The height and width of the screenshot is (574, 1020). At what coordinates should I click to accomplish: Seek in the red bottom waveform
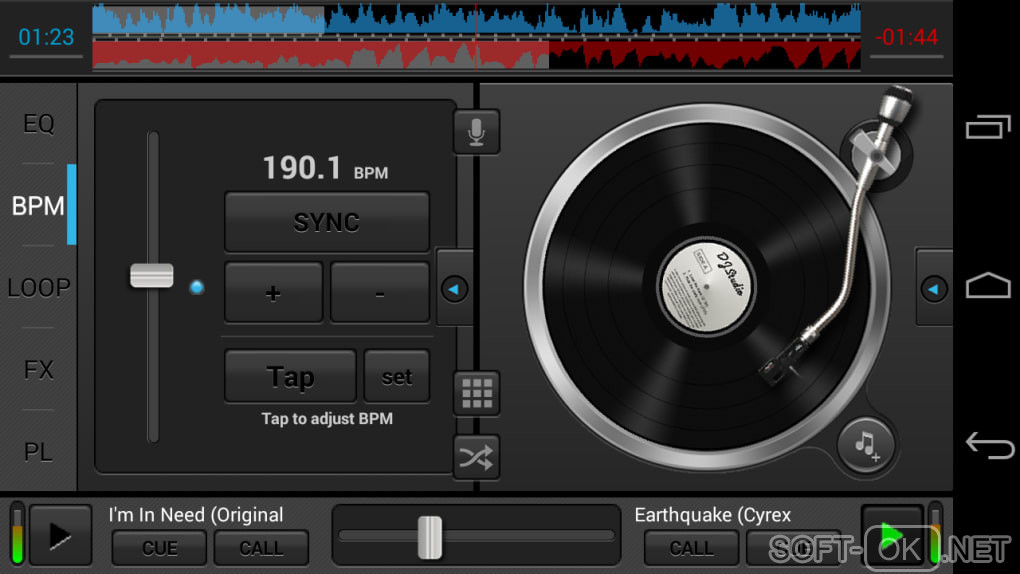tap(476, 55)
